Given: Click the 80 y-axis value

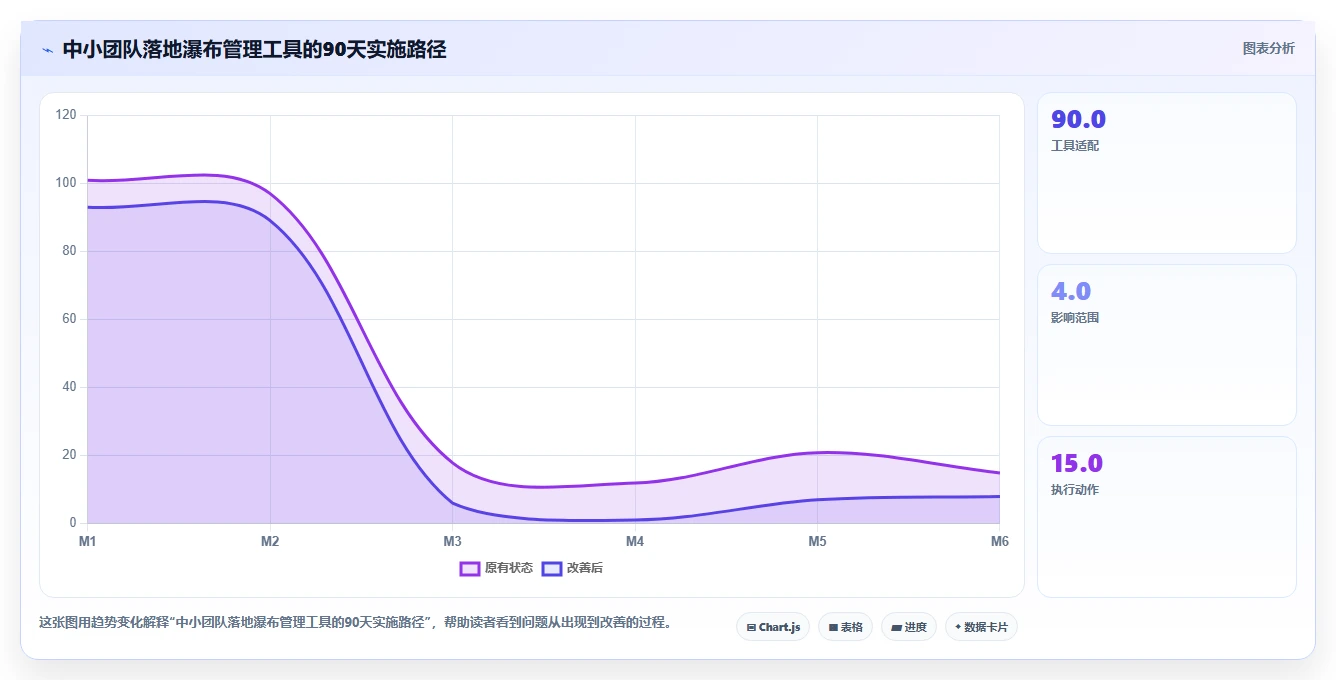Looking at the screenshot, I should click(x=69, y=251).
